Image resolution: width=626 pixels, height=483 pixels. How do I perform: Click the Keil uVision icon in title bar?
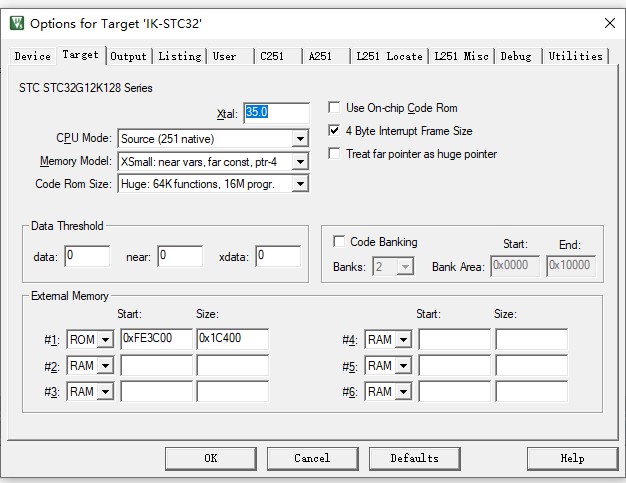pos(17,23)
